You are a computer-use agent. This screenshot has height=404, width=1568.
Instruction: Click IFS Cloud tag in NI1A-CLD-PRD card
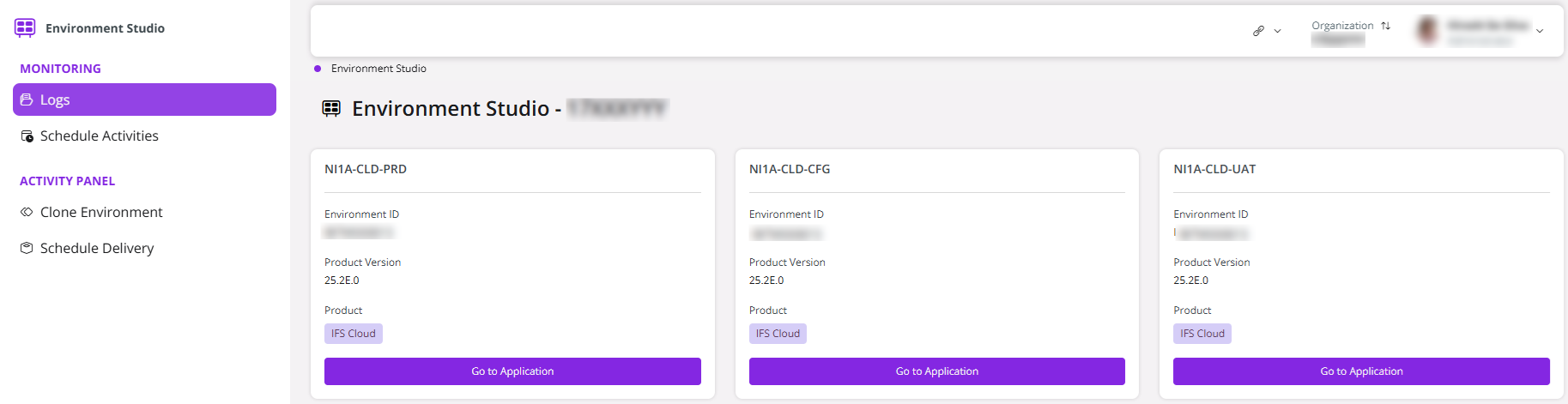pyautogui.click(x=354, y=334)
